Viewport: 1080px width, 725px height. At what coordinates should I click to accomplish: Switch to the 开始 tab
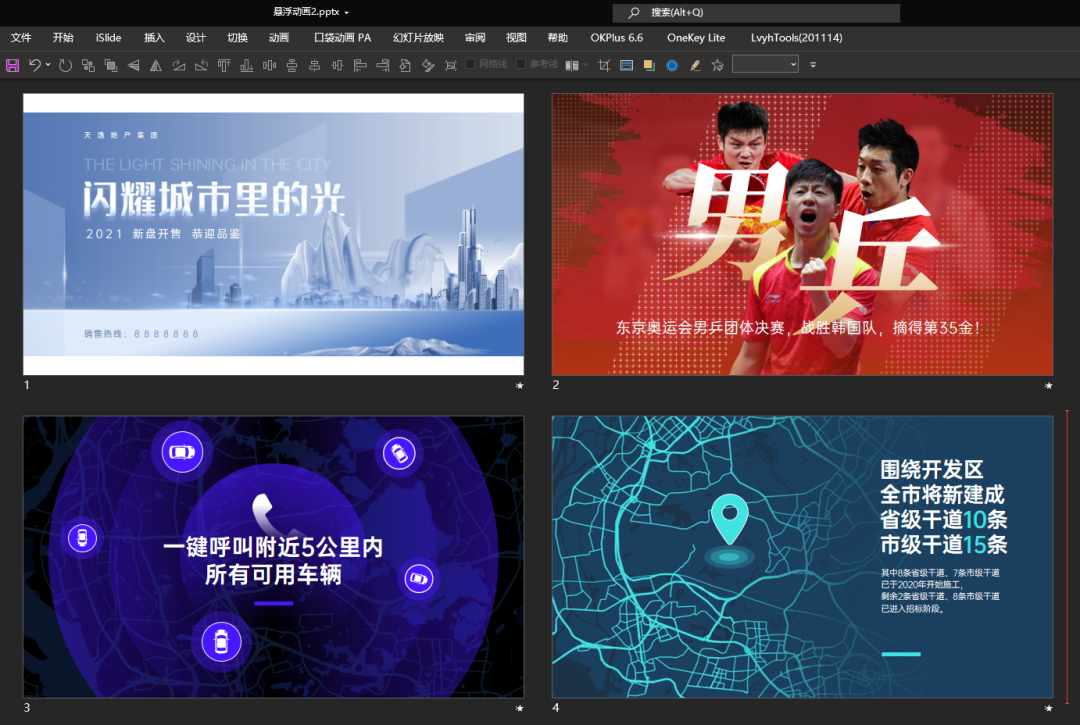[x=63, y=38]
